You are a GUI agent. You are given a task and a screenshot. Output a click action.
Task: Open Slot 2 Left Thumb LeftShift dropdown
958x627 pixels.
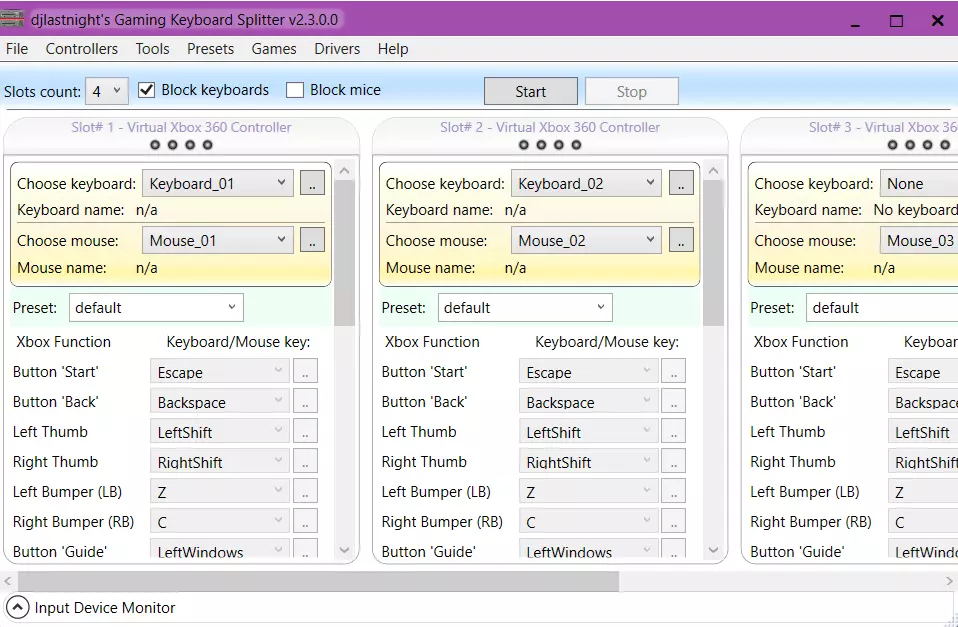tap(588, 431)
